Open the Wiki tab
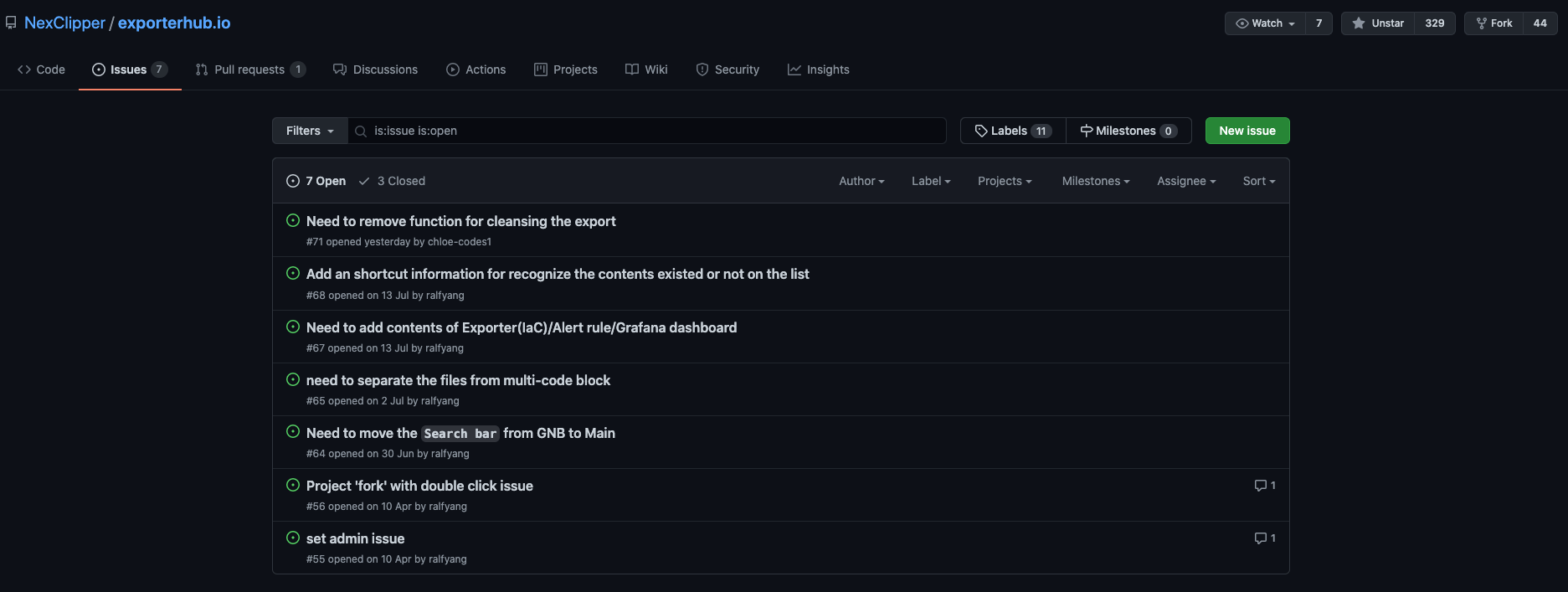 [x=646, y=69]
